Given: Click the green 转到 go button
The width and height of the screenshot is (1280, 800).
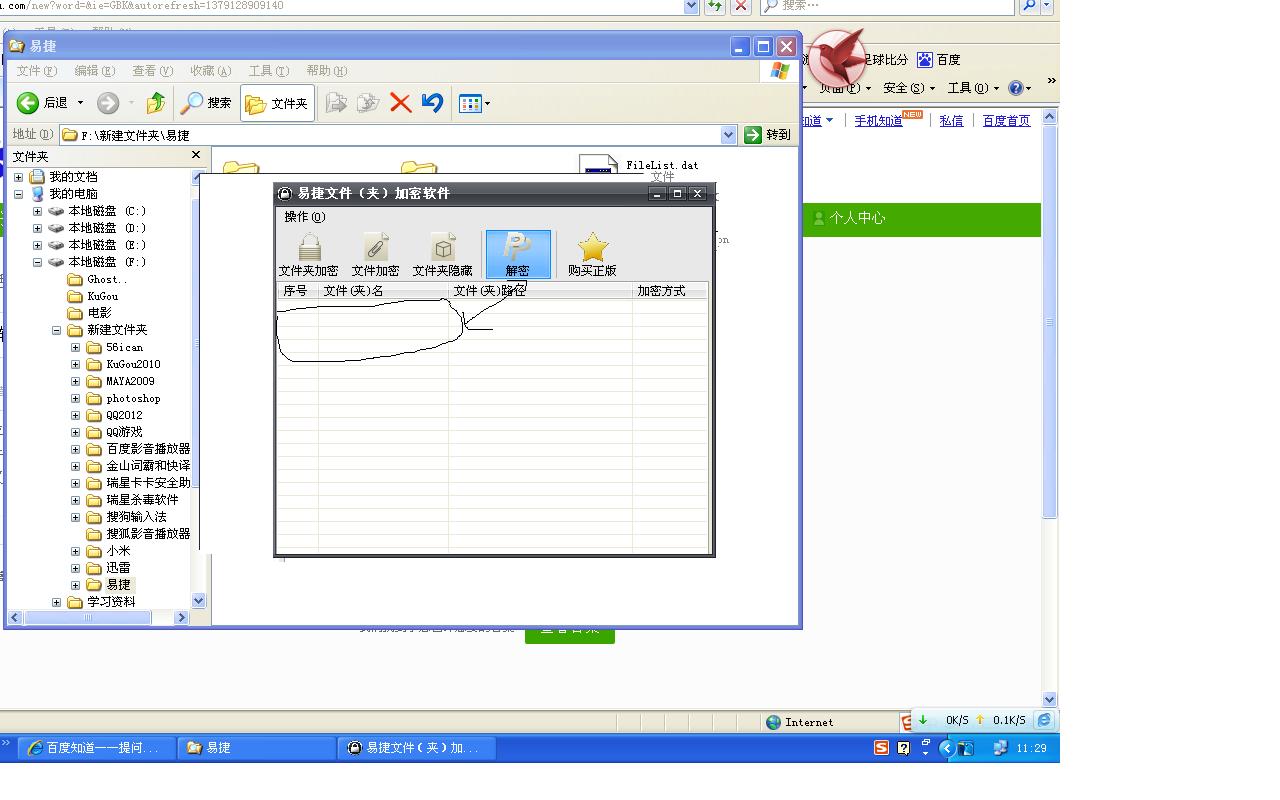Looking at the screenshot, I should (x=768, y=135).
